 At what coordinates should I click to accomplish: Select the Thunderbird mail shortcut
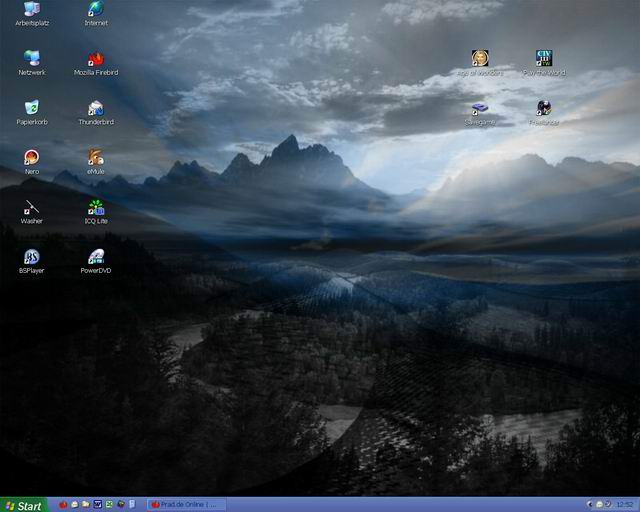click(x=96, y=107)
